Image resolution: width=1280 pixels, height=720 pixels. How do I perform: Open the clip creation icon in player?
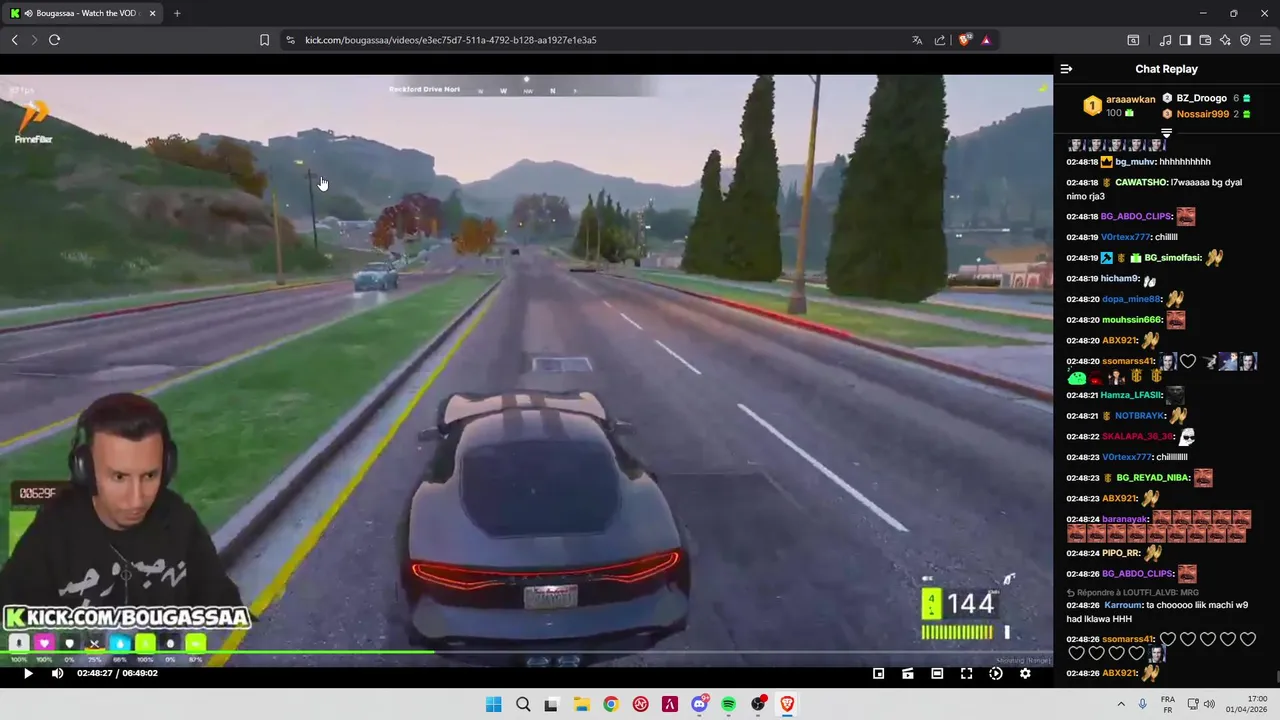(x=908, y=674)
